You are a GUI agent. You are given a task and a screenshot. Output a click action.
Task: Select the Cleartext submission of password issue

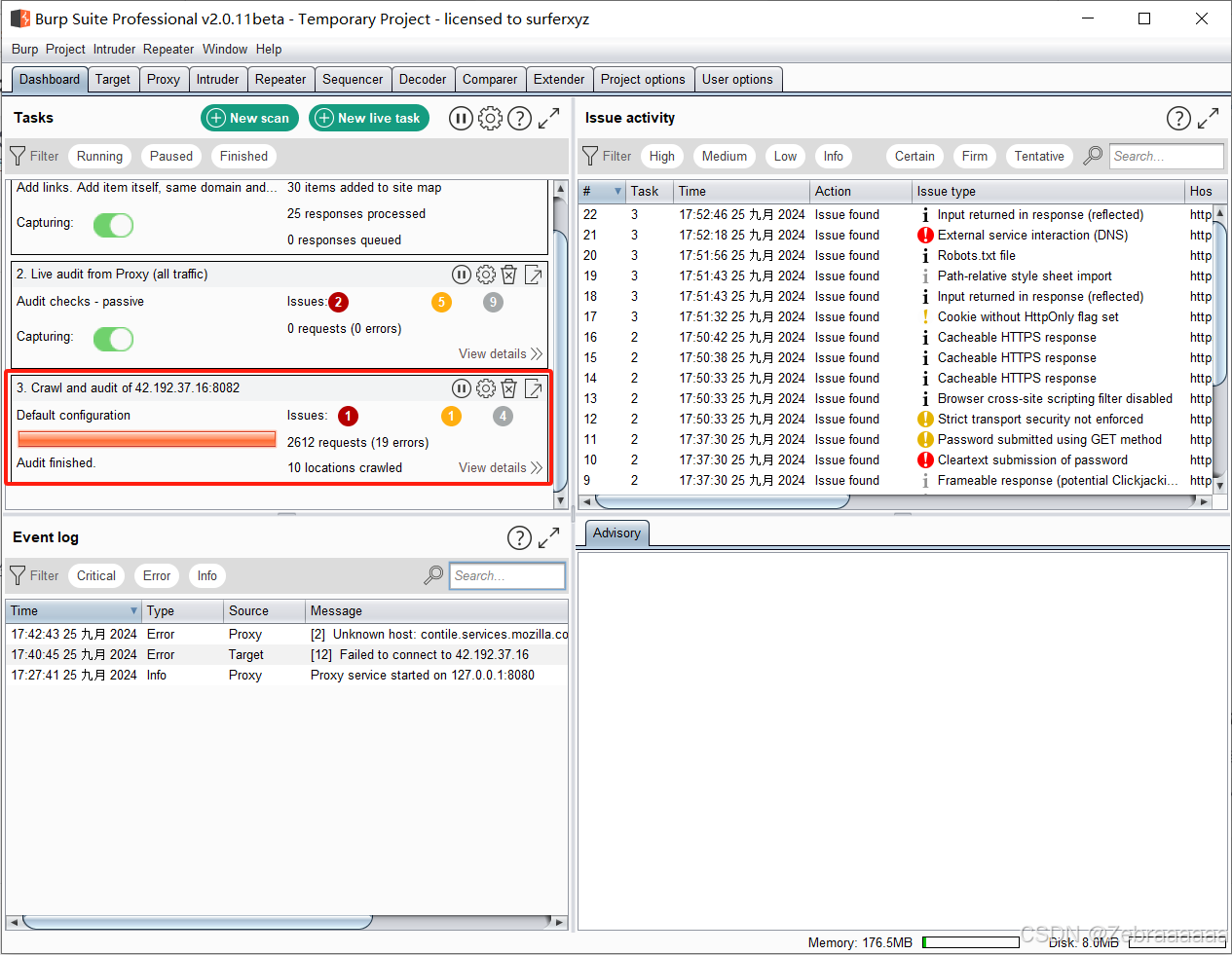point(1032,459)
